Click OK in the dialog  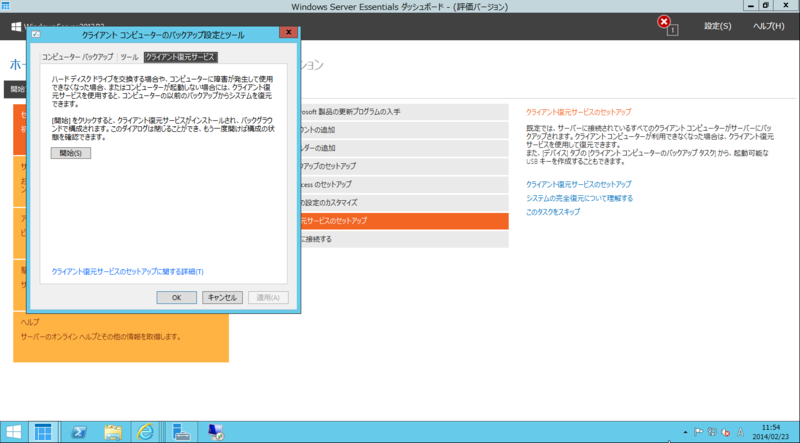click(177, 298)
